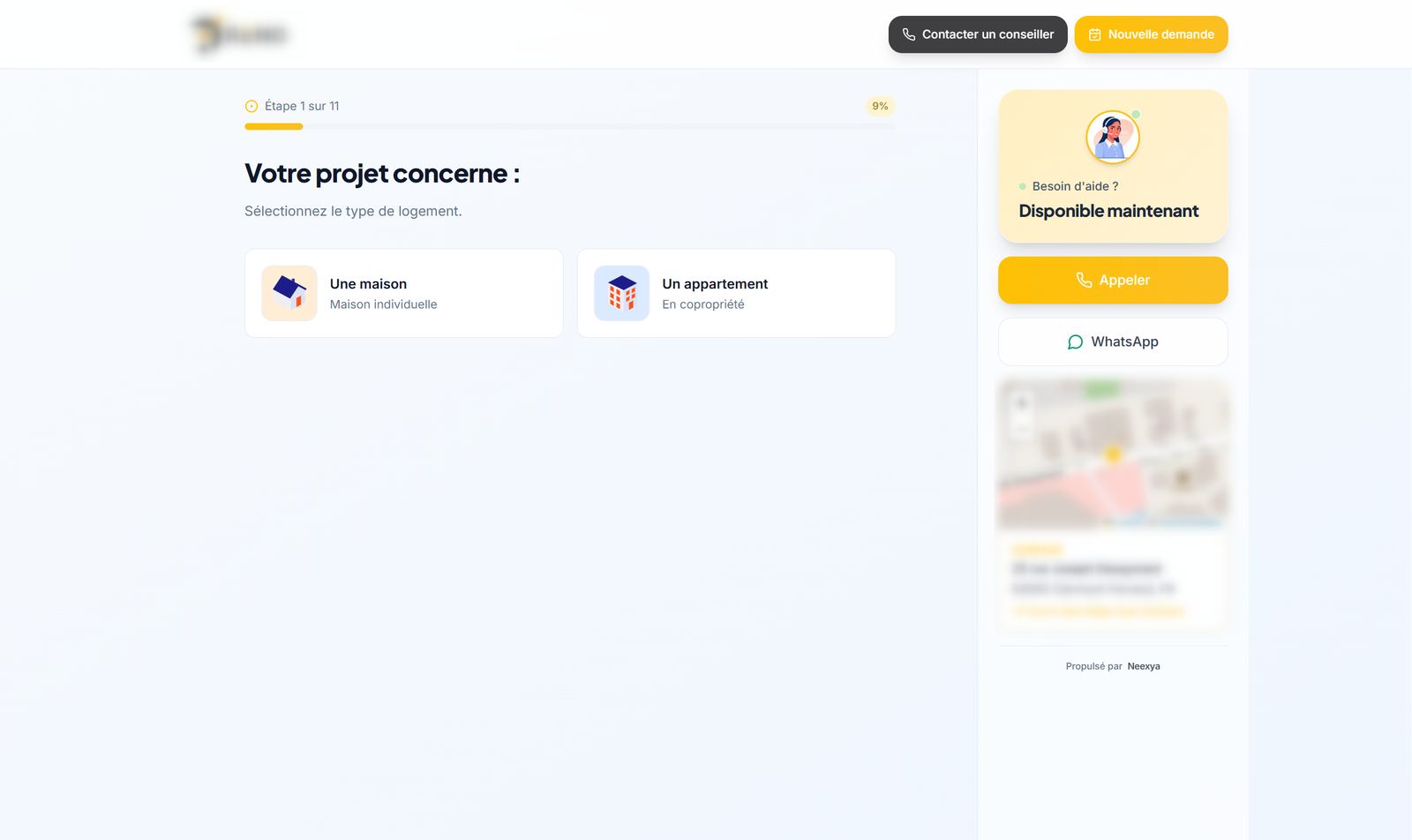Click the apartment building icon

coord(622,293)
